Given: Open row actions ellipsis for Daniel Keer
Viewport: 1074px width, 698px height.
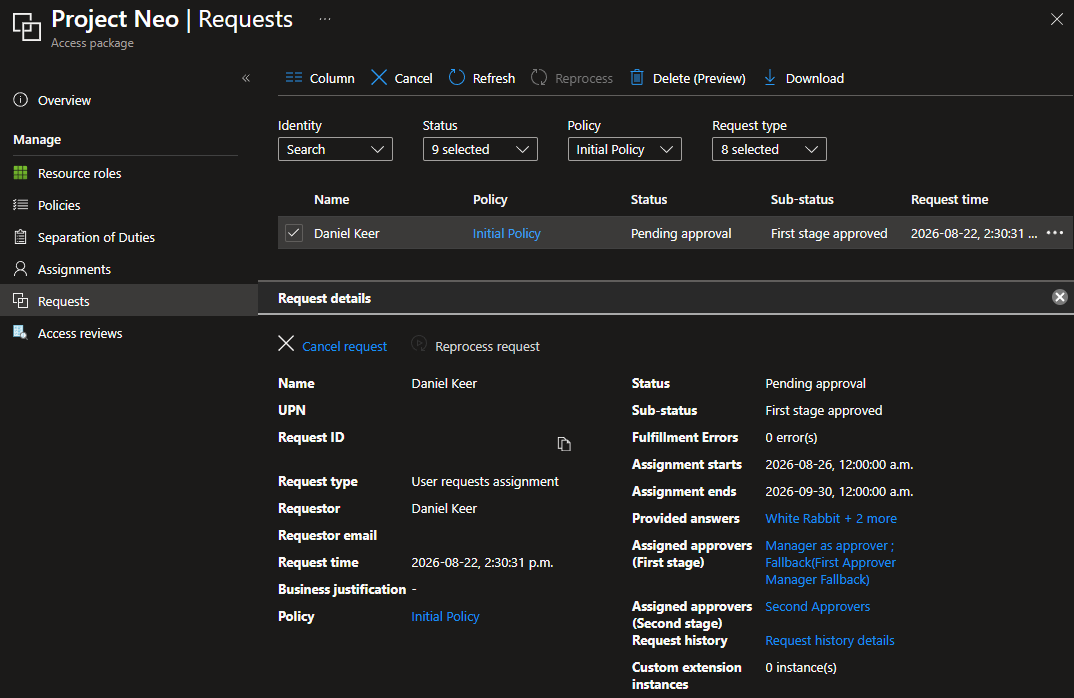Looking at the screenshot, I should coord(1055,233).
